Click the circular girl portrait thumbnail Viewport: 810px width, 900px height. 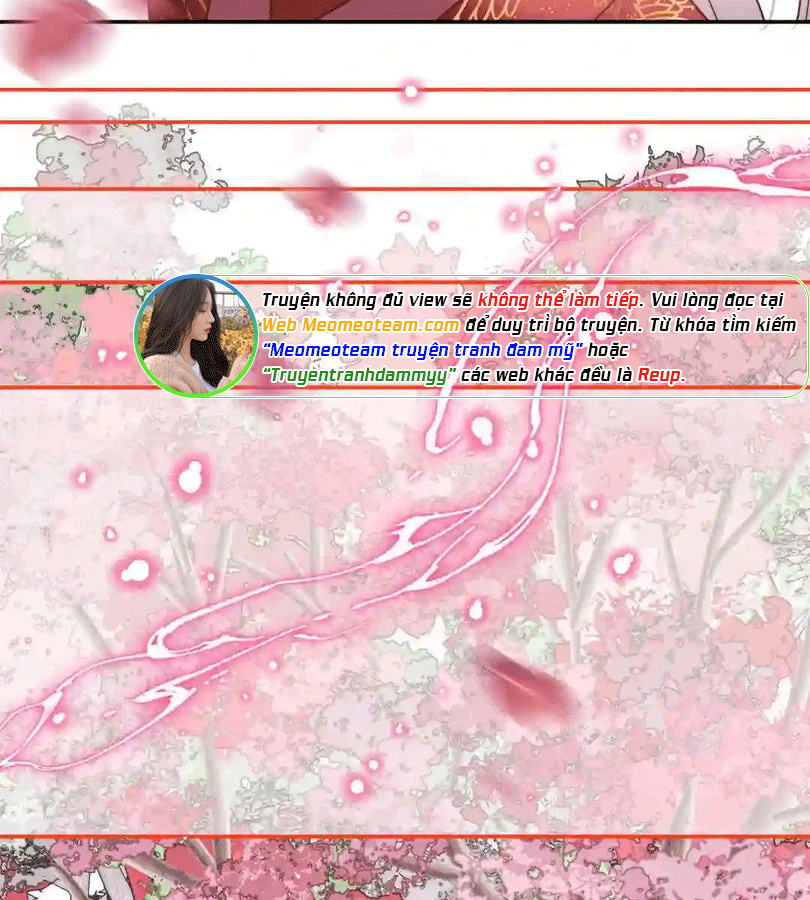point(196,336)
